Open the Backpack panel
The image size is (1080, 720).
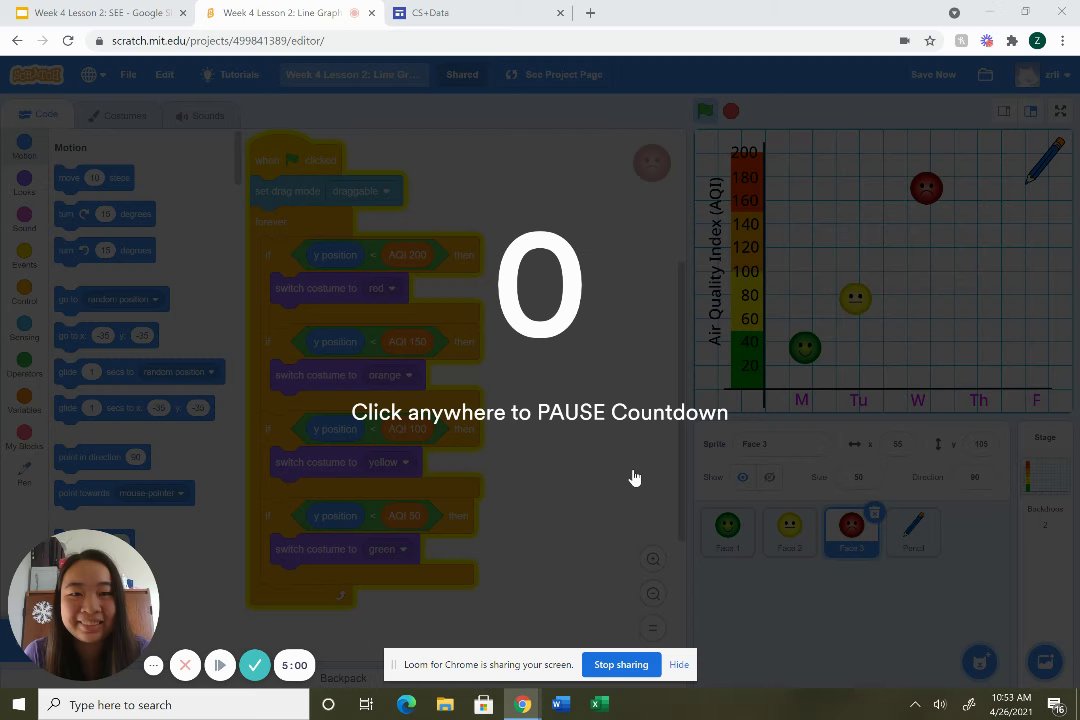pos(343,678)
